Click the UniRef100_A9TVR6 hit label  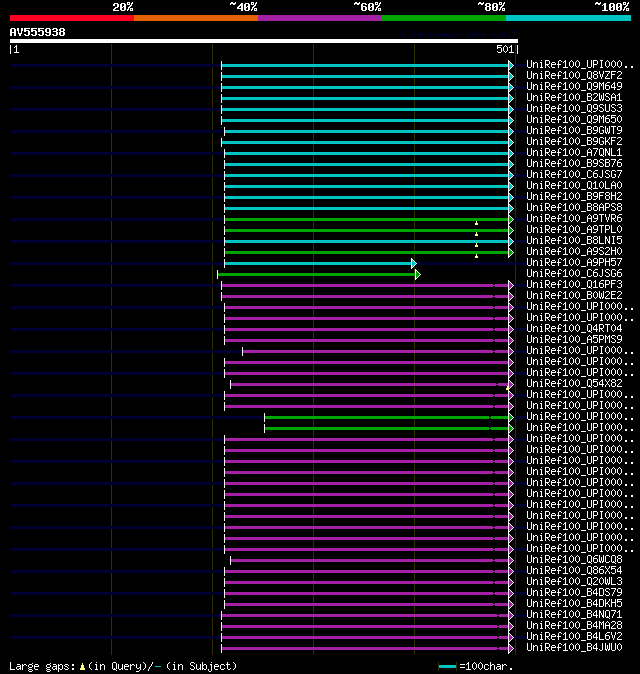(574, 218)
